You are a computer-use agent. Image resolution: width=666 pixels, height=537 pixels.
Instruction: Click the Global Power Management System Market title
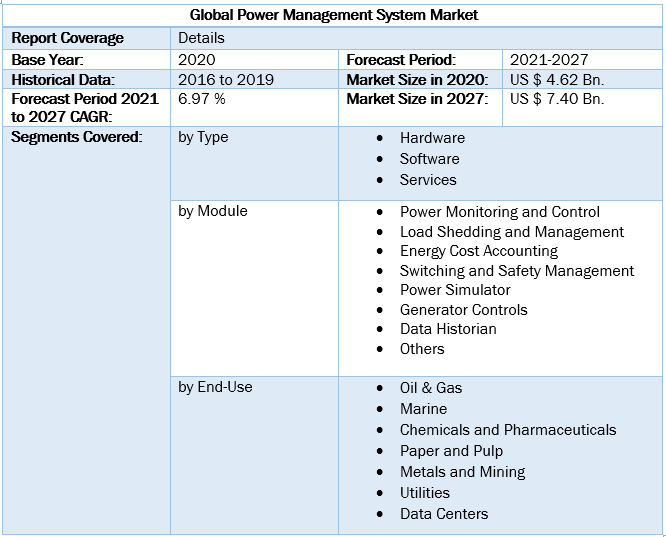pos(333,15)
